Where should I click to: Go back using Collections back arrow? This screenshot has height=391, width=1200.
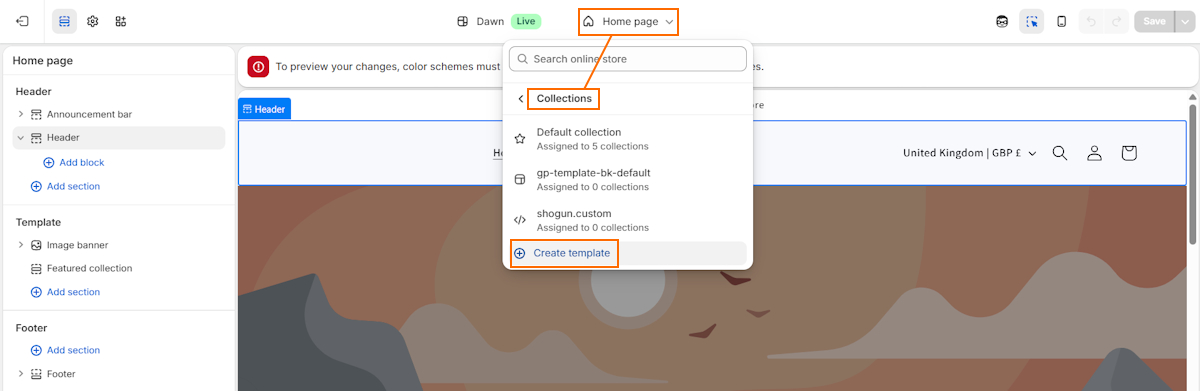point(520,99)
